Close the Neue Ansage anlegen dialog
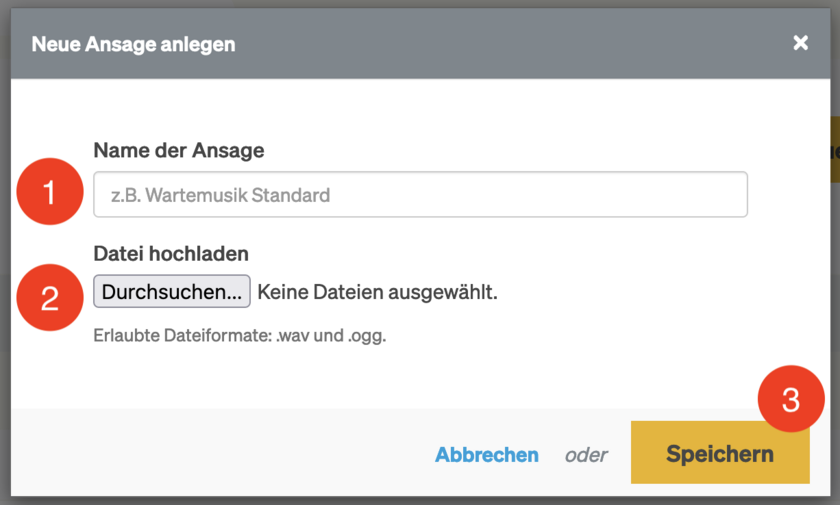840x505 pixels. [x=800, y=43]
